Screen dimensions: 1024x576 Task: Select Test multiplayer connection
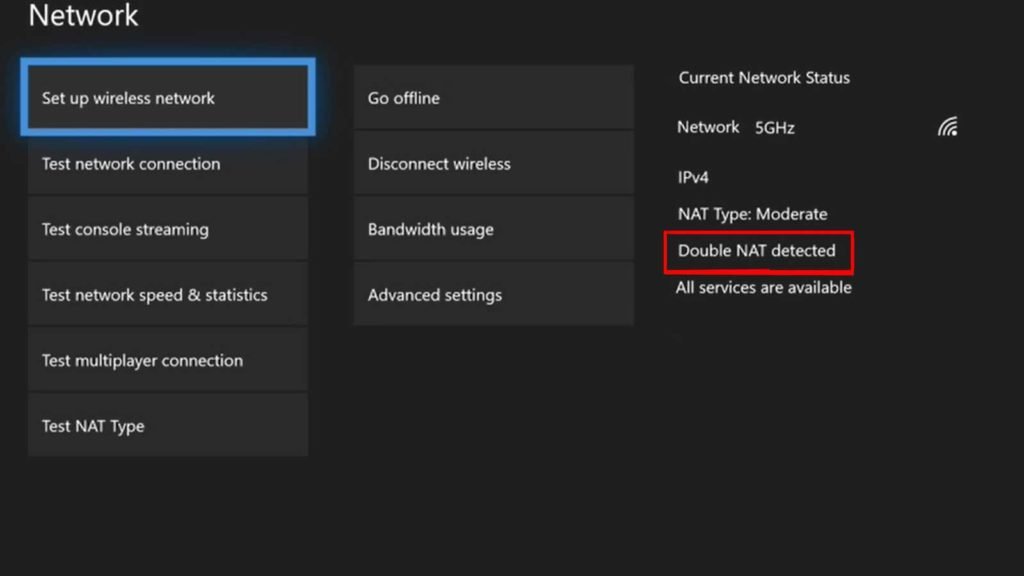pos(168,360)
